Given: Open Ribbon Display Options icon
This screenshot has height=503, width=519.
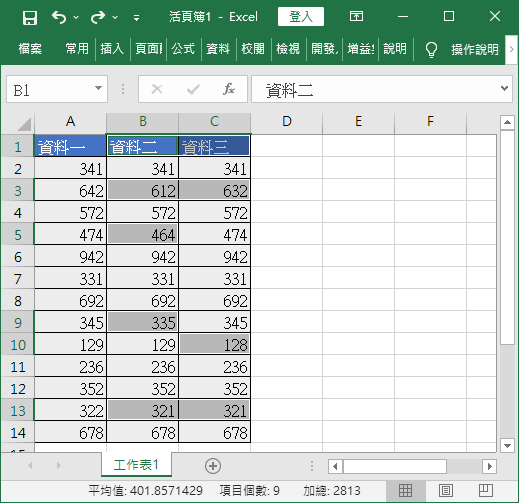Looking at the screenshot, I should click(x=356, y=16).
